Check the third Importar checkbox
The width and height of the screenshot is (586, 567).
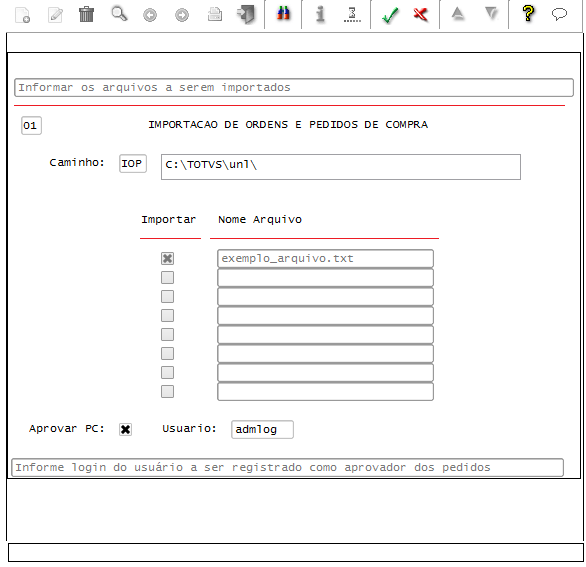[167, 296]
